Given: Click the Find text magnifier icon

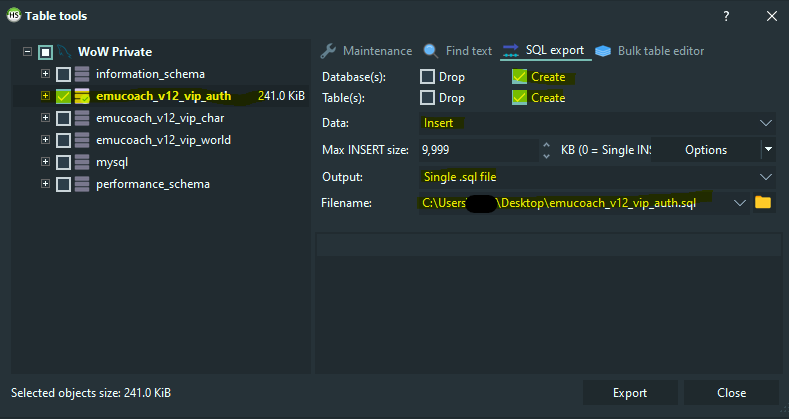Looking at the screenshot, I should pos(431,51).
